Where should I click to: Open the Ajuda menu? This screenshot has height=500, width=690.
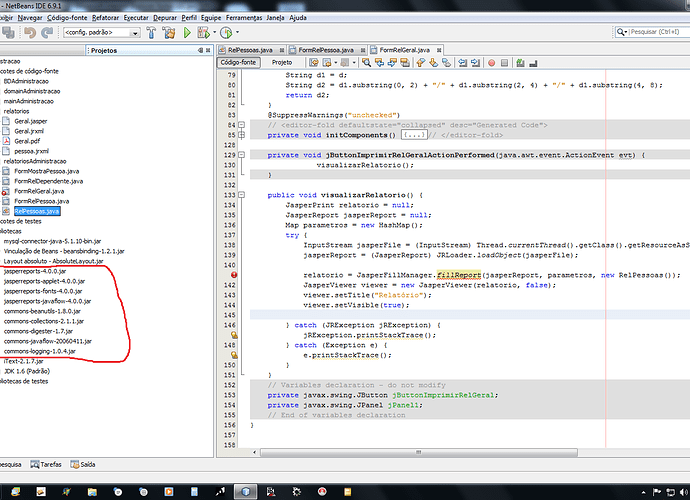(298, 18)
